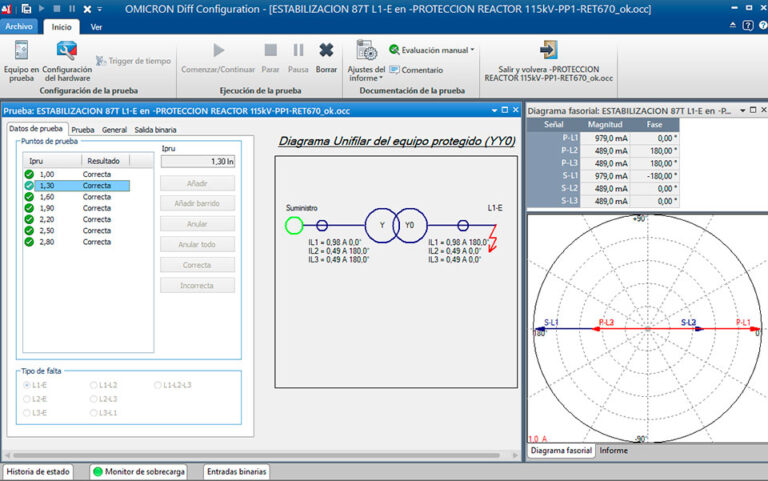Click the Ipru value input field
The height and width of the screenshot is (481, 768).
(x=197, y=161)
